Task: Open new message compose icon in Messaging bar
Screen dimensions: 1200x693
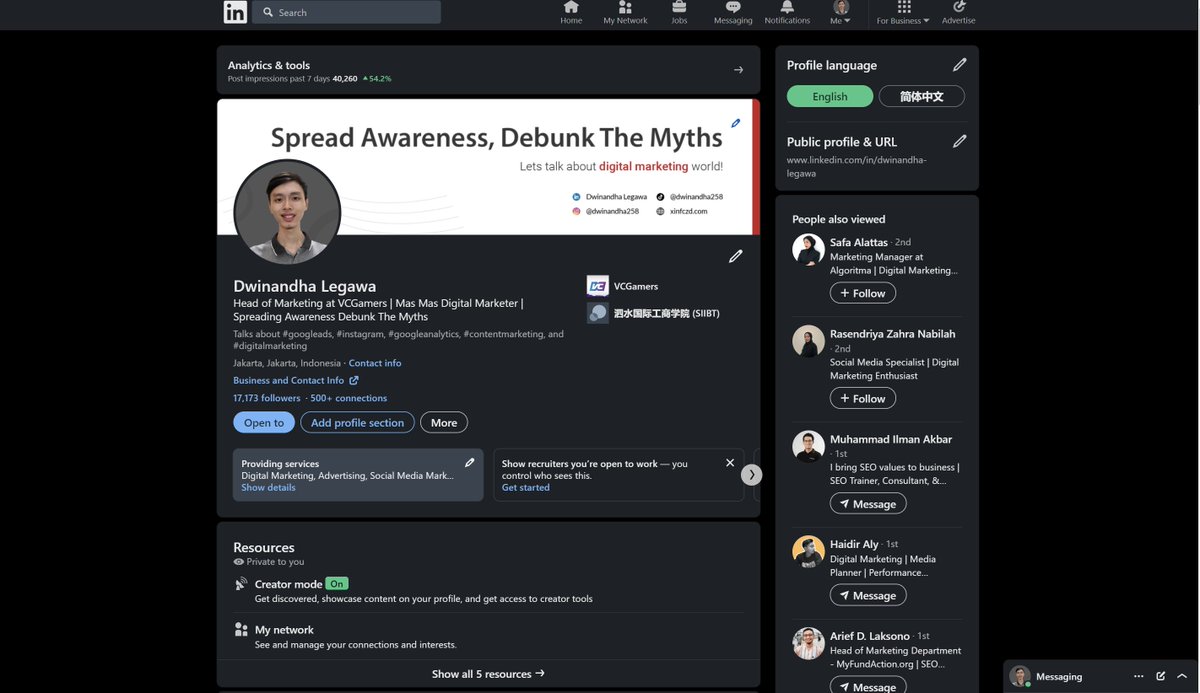Action: pyautogui.click(x=1161, y=676)
